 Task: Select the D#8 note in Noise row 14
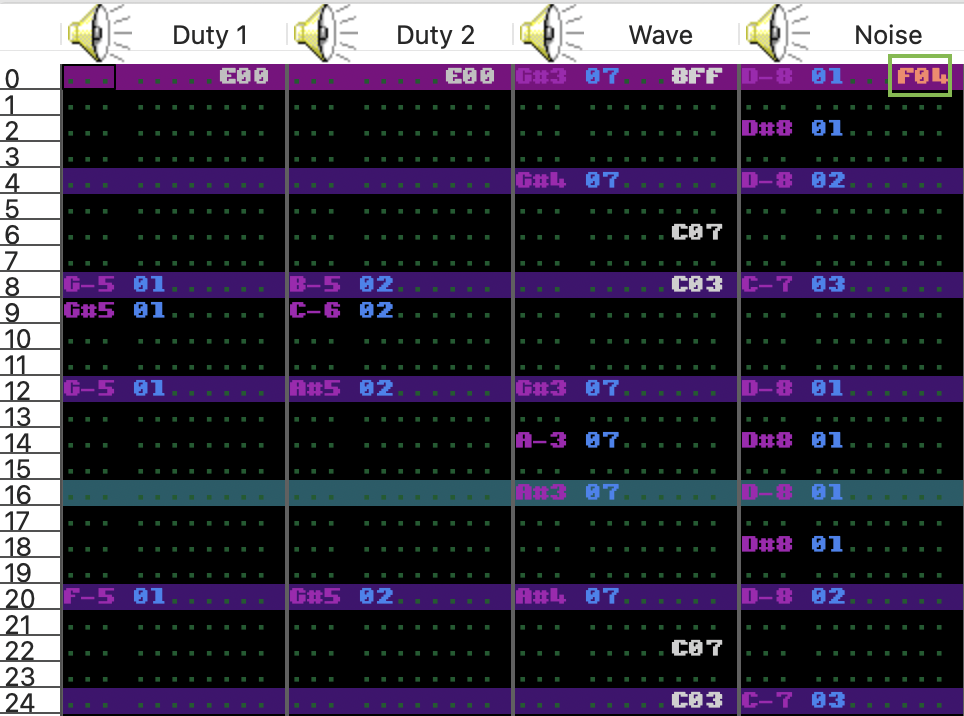[767, 440]
